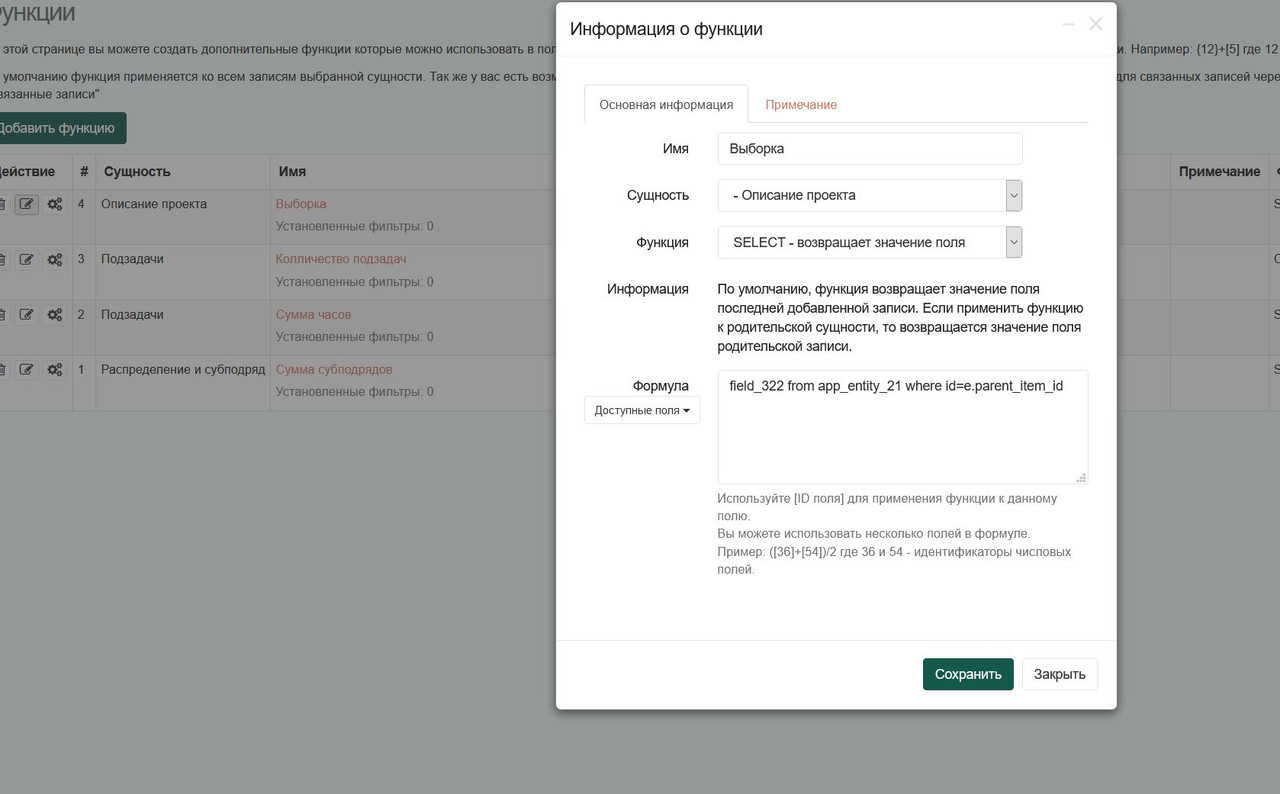1280x794 pixels.
Task: Edit the Сумма субподрядов row using pencil icon
Action: coord(26,369)
